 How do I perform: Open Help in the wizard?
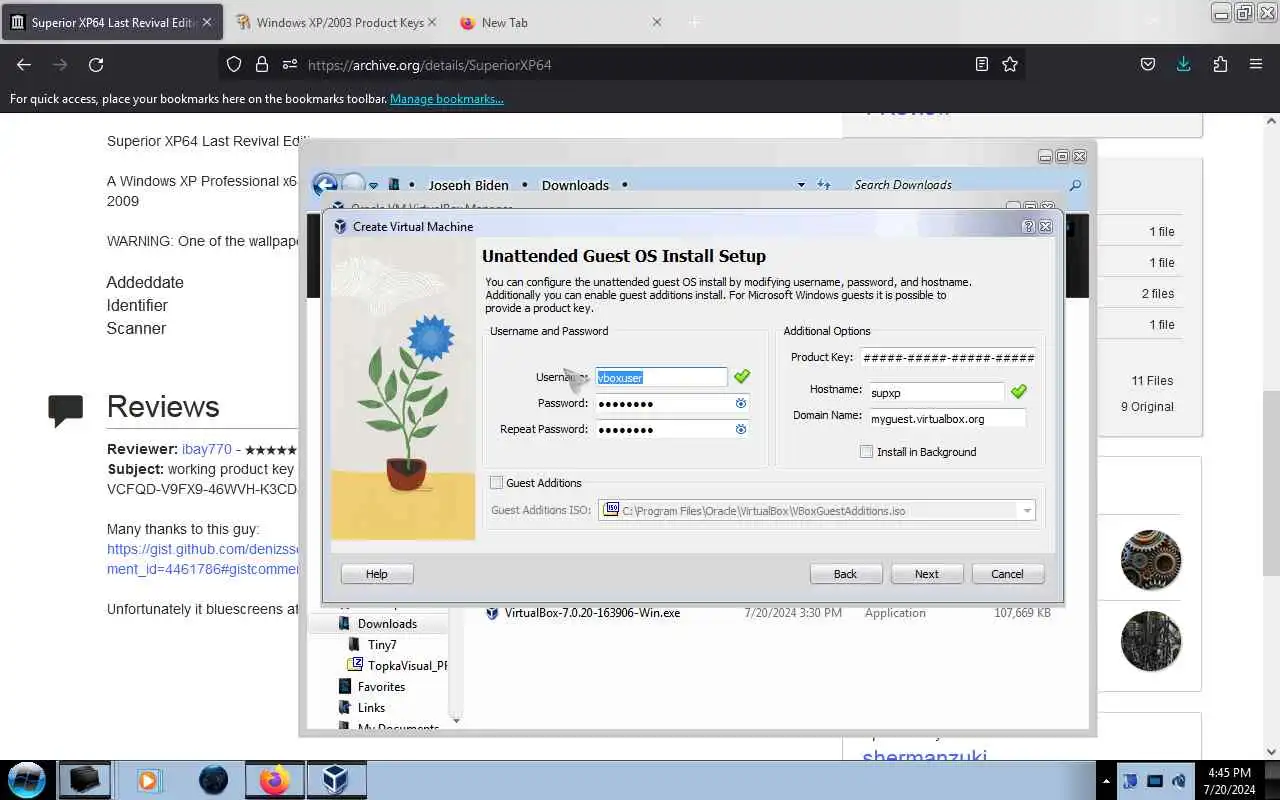376,574
